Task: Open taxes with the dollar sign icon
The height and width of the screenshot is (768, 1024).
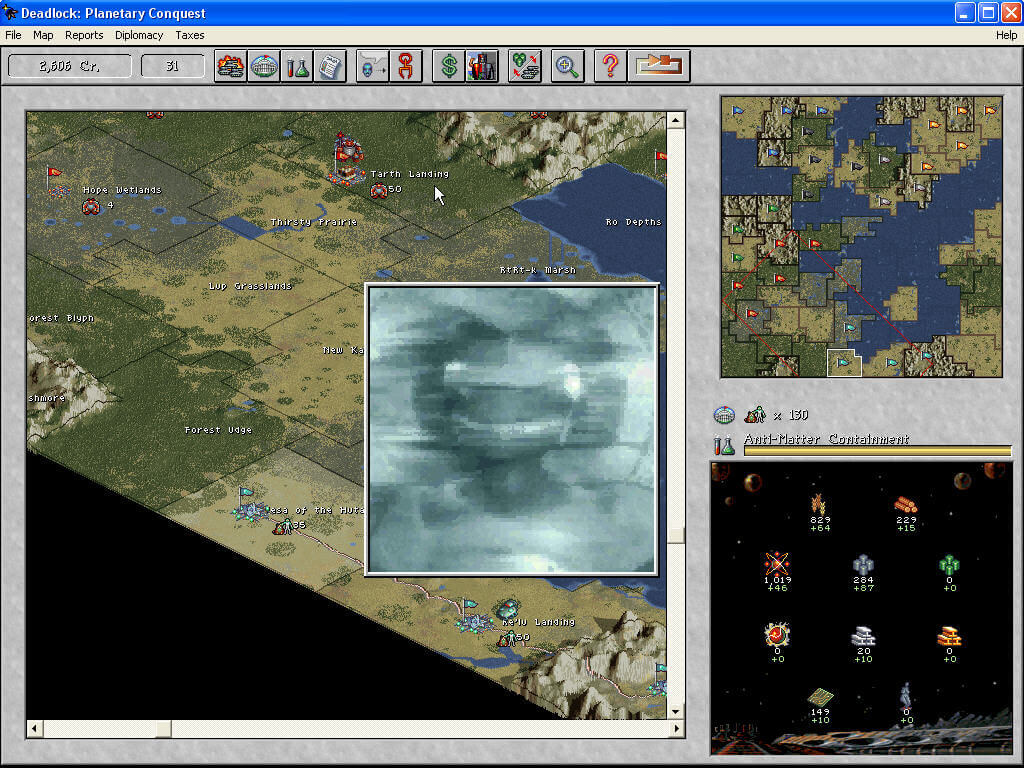Action: [x=449, y=66]
